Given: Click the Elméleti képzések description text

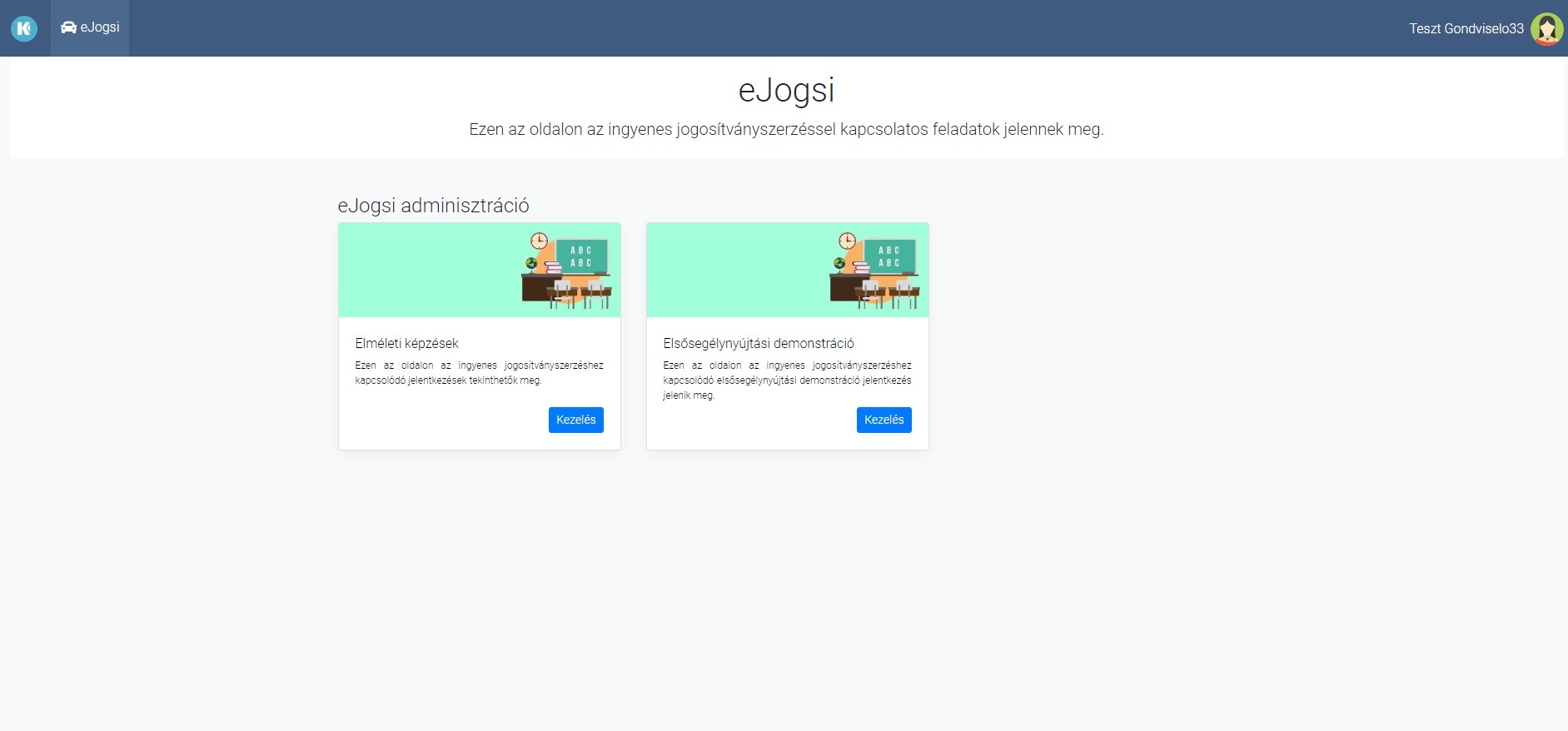Looking at the screenshot, I should click(479, 373).
